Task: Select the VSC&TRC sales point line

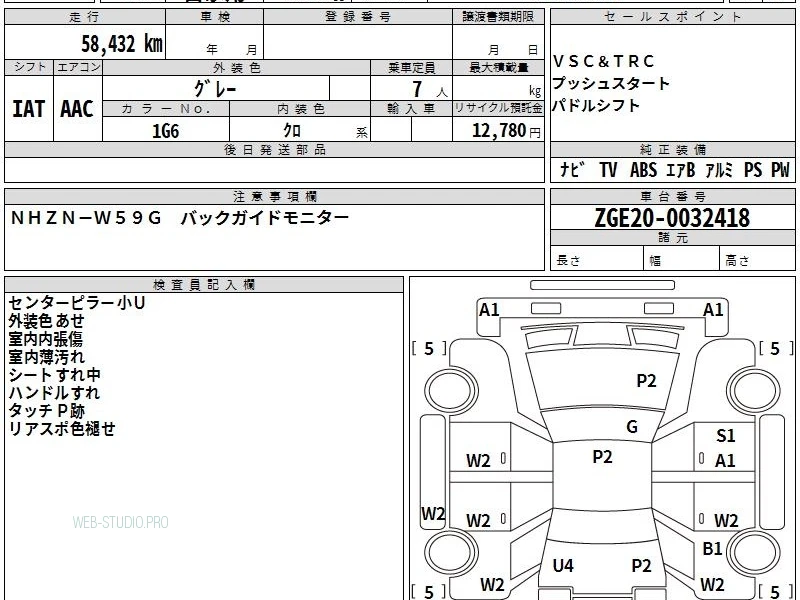Action: pos(603,61)
